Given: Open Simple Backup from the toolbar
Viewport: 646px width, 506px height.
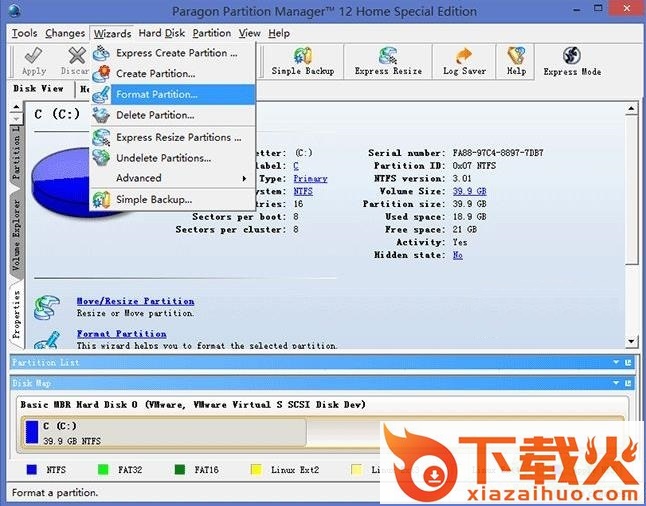Looking at the screenshot, I should pos(303,61).
